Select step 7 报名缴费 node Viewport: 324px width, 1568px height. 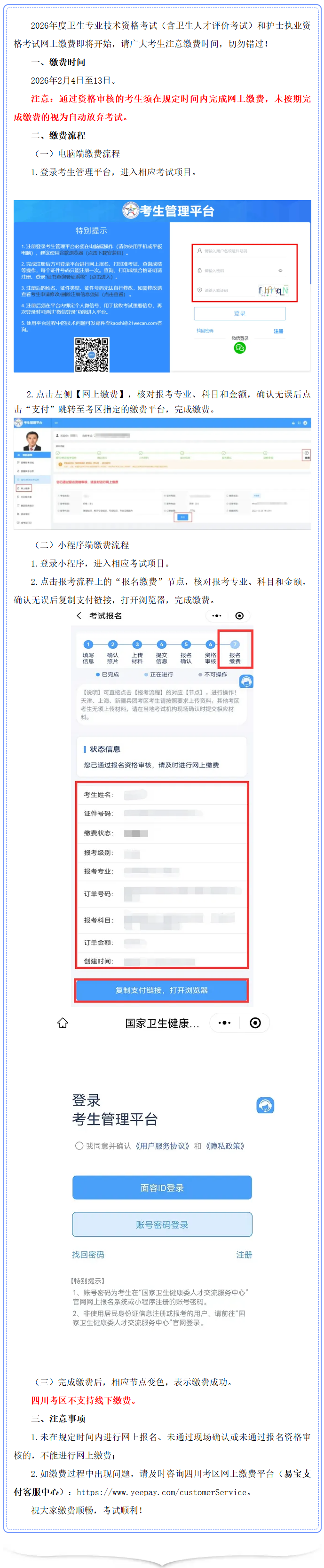235,652
